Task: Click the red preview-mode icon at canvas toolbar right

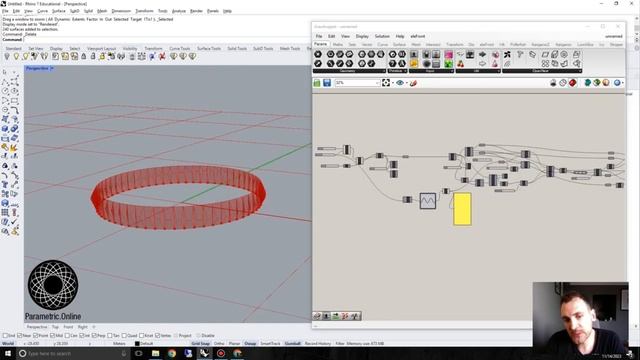Action: pyautogui.click(x=573, y=83)
